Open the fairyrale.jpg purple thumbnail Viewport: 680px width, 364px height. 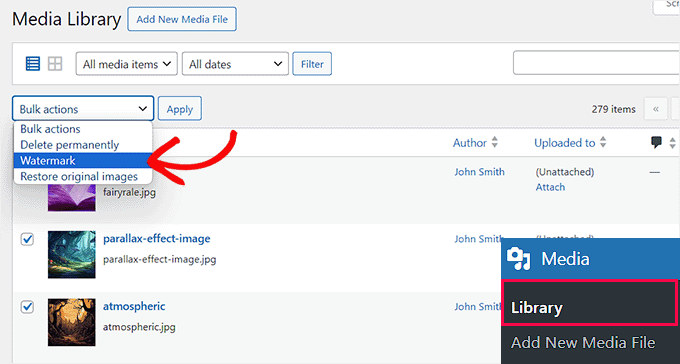pyautogui.click(x=72, y=197)
